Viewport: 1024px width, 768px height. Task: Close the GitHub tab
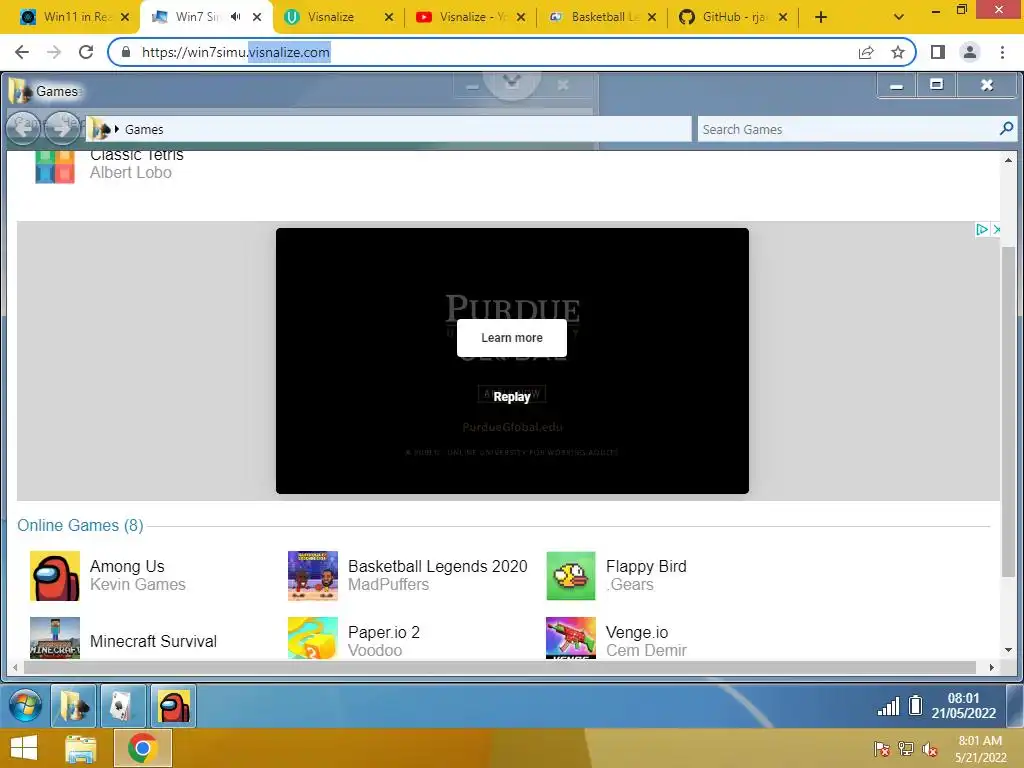[x=783, y=17]
